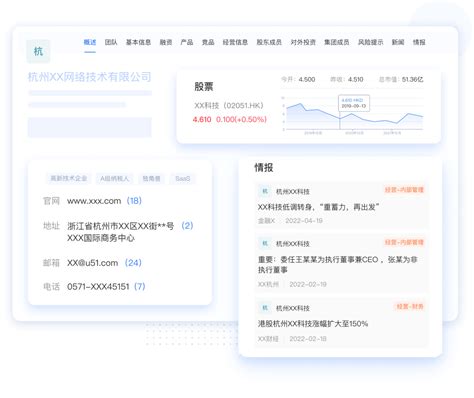474x398 pixels.
Task: Click the (7) count beside the phone
Action: (x=140, y=287)
